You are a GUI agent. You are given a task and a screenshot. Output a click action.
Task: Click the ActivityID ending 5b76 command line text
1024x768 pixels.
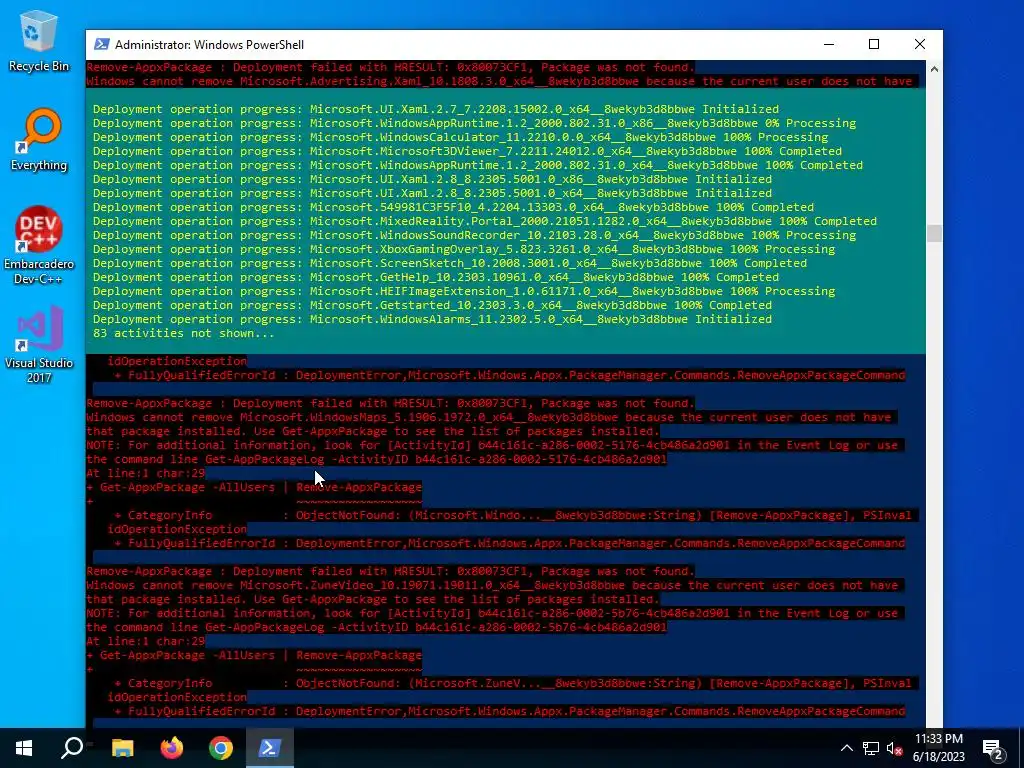tap(376, 627)
